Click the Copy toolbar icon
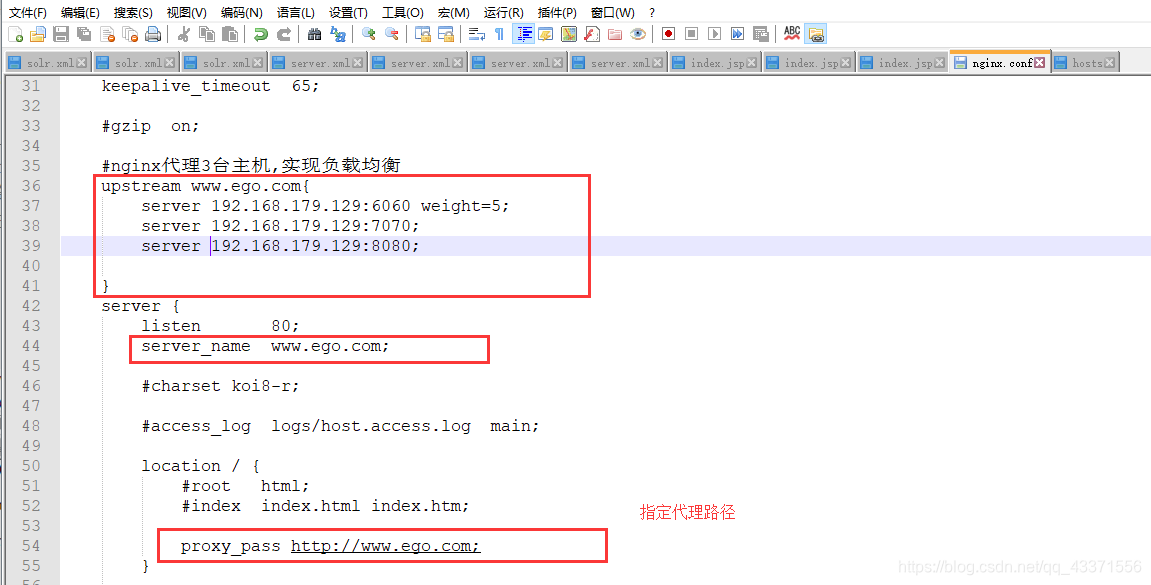 [207, 34]
